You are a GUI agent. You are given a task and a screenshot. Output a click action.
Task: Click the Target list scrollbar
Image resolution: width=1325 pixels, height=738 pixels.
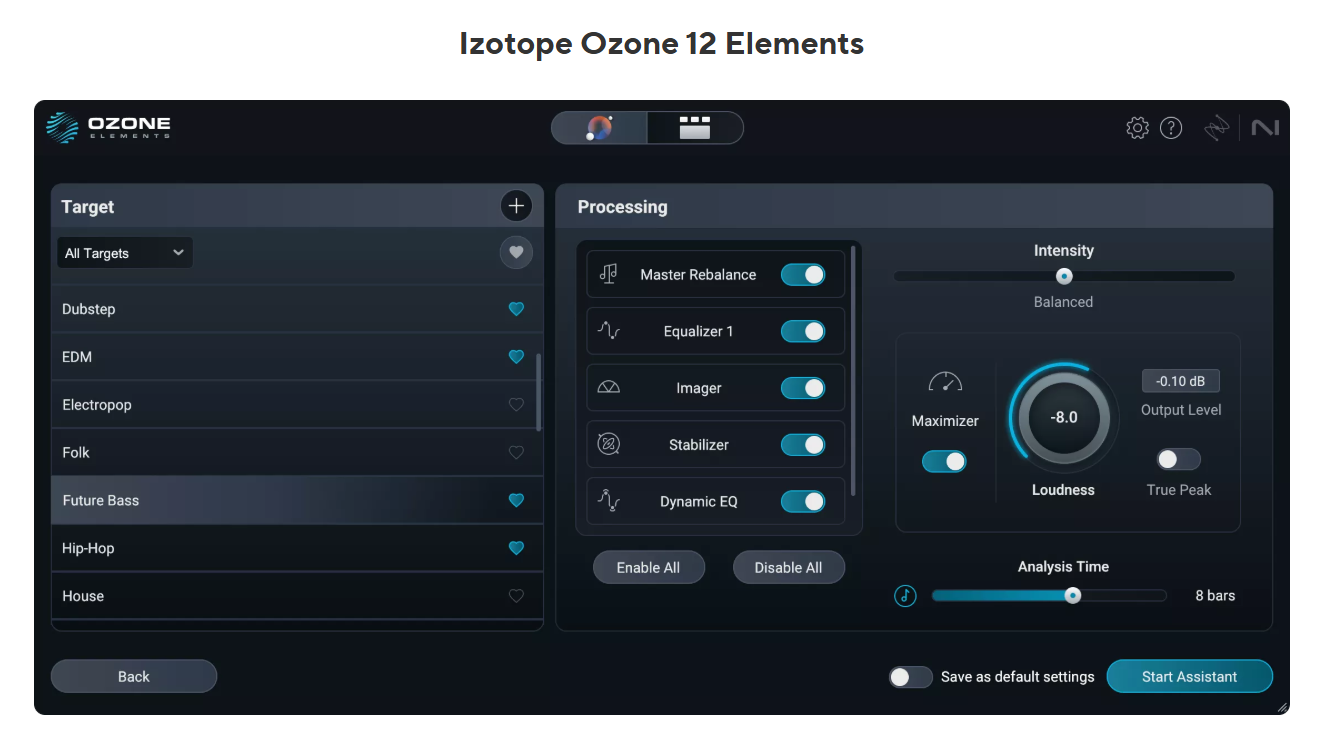(x=540, y=392)
